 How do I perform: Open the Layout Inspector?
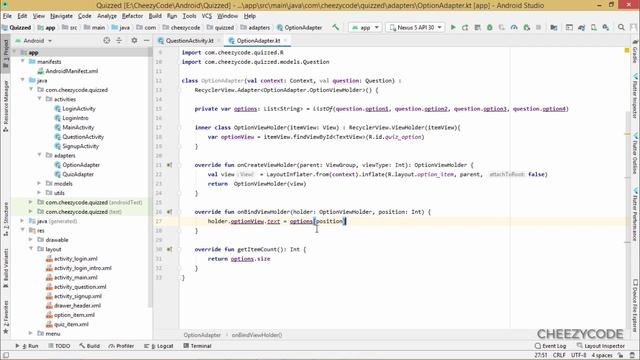600,346
